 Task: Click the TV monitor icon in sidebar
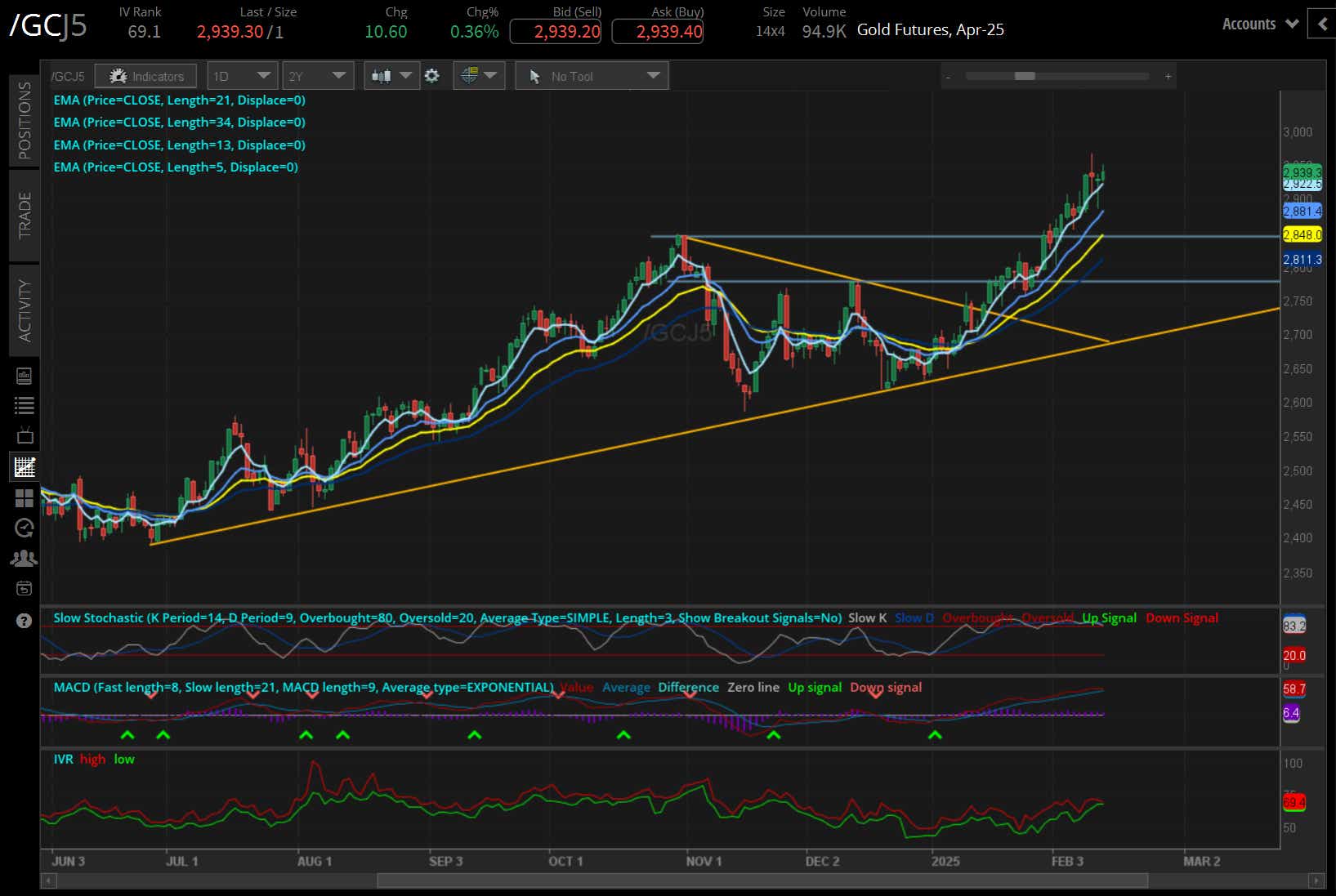tap(24, 435)
